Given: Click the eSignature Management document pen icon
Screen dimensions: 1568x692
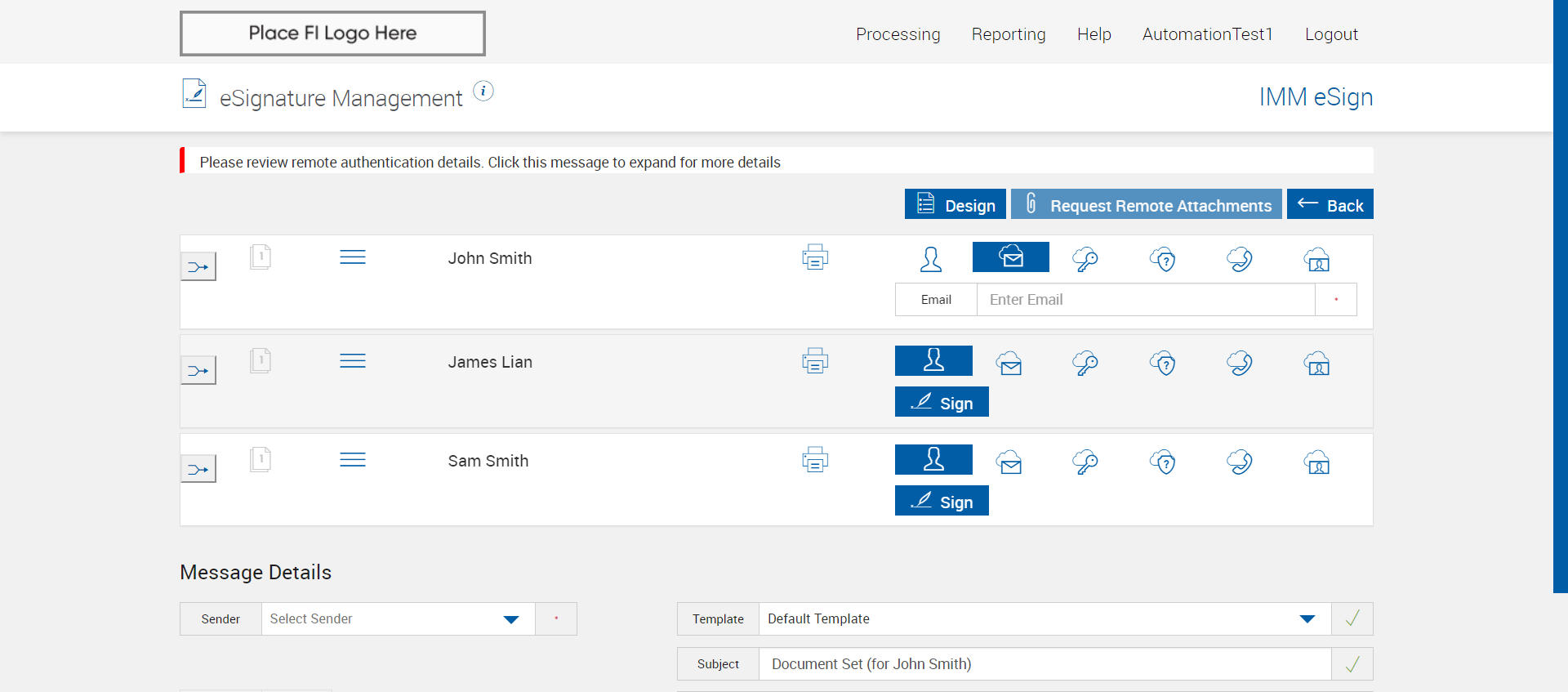Looking at the screenshot, I should [194, 94].
